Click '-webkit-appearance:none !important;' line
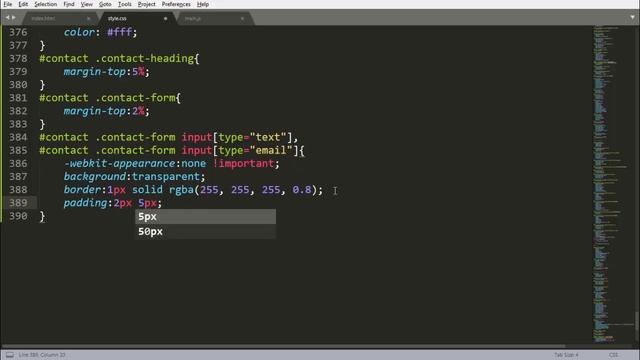Screen dimensions: 640x360 click(171, 164)
